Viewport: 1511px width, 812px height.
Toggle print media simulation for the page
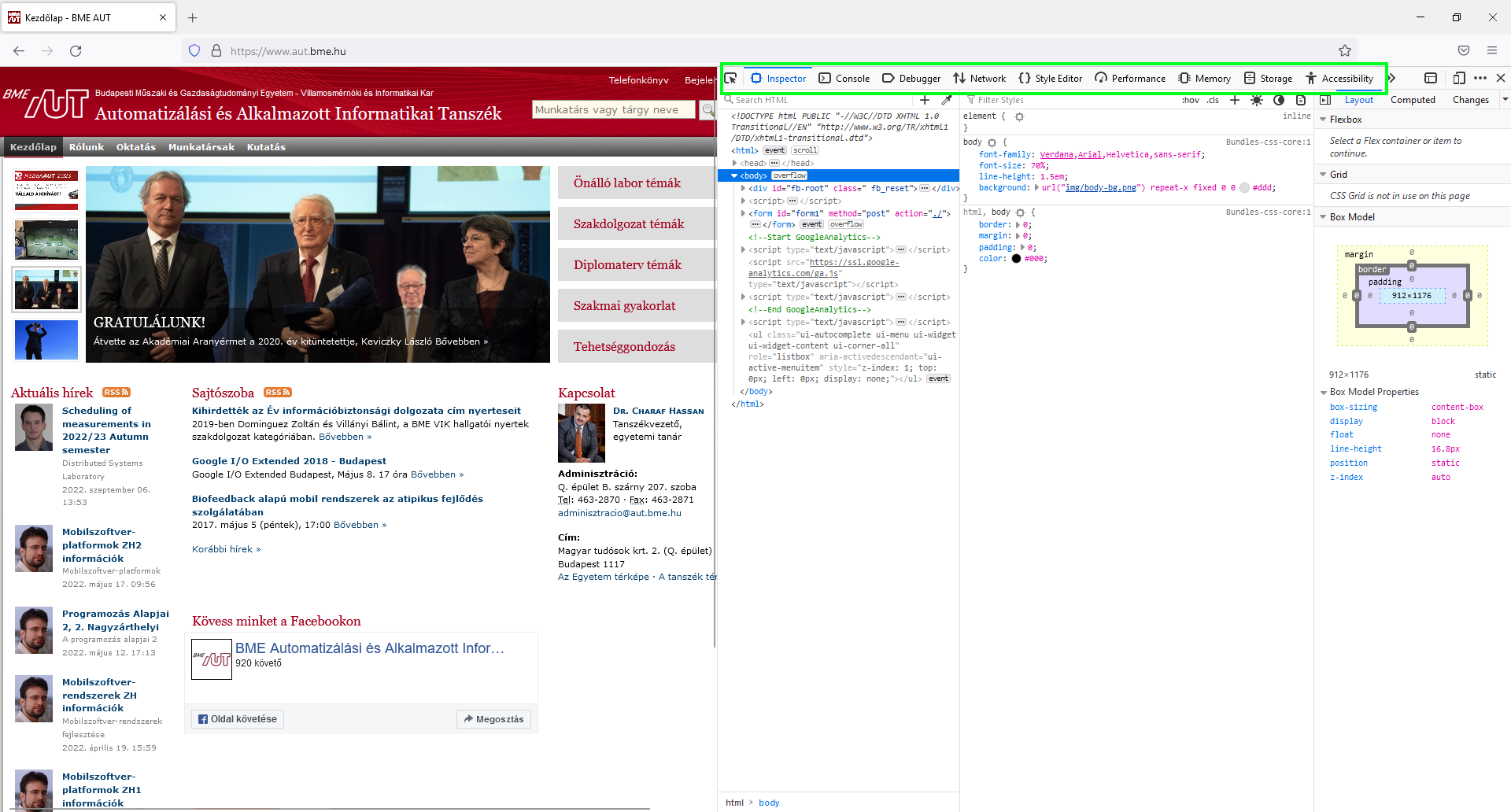click(1301, 100)
